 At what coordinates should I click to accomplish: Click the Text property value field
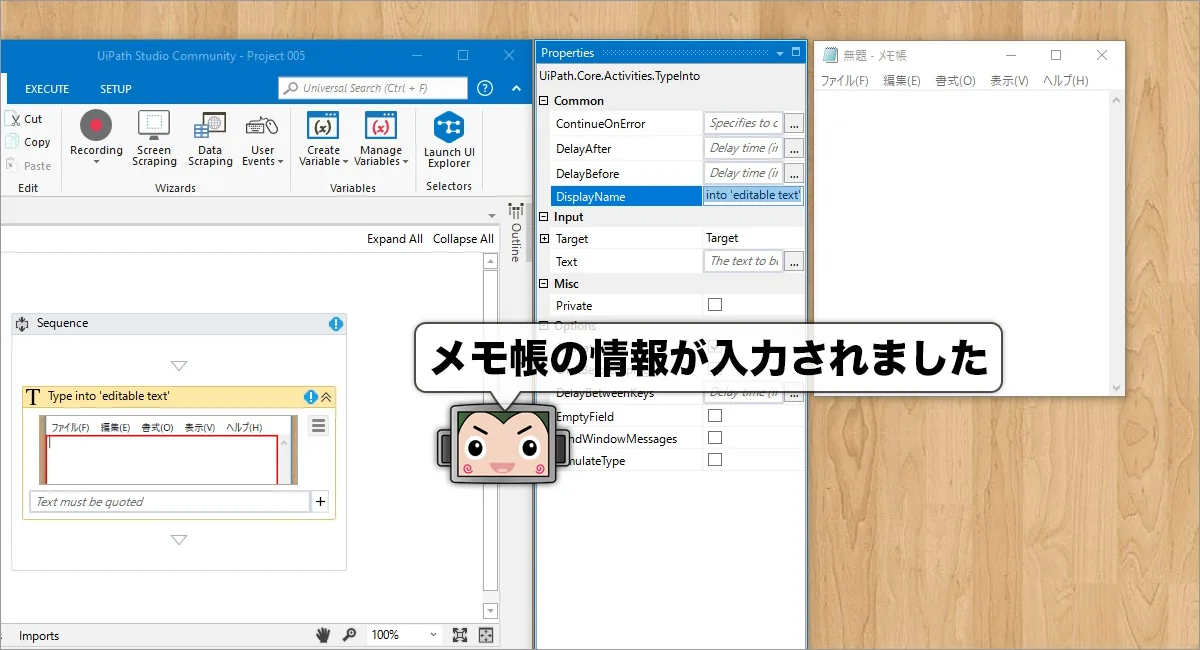[x=743, y=262]
